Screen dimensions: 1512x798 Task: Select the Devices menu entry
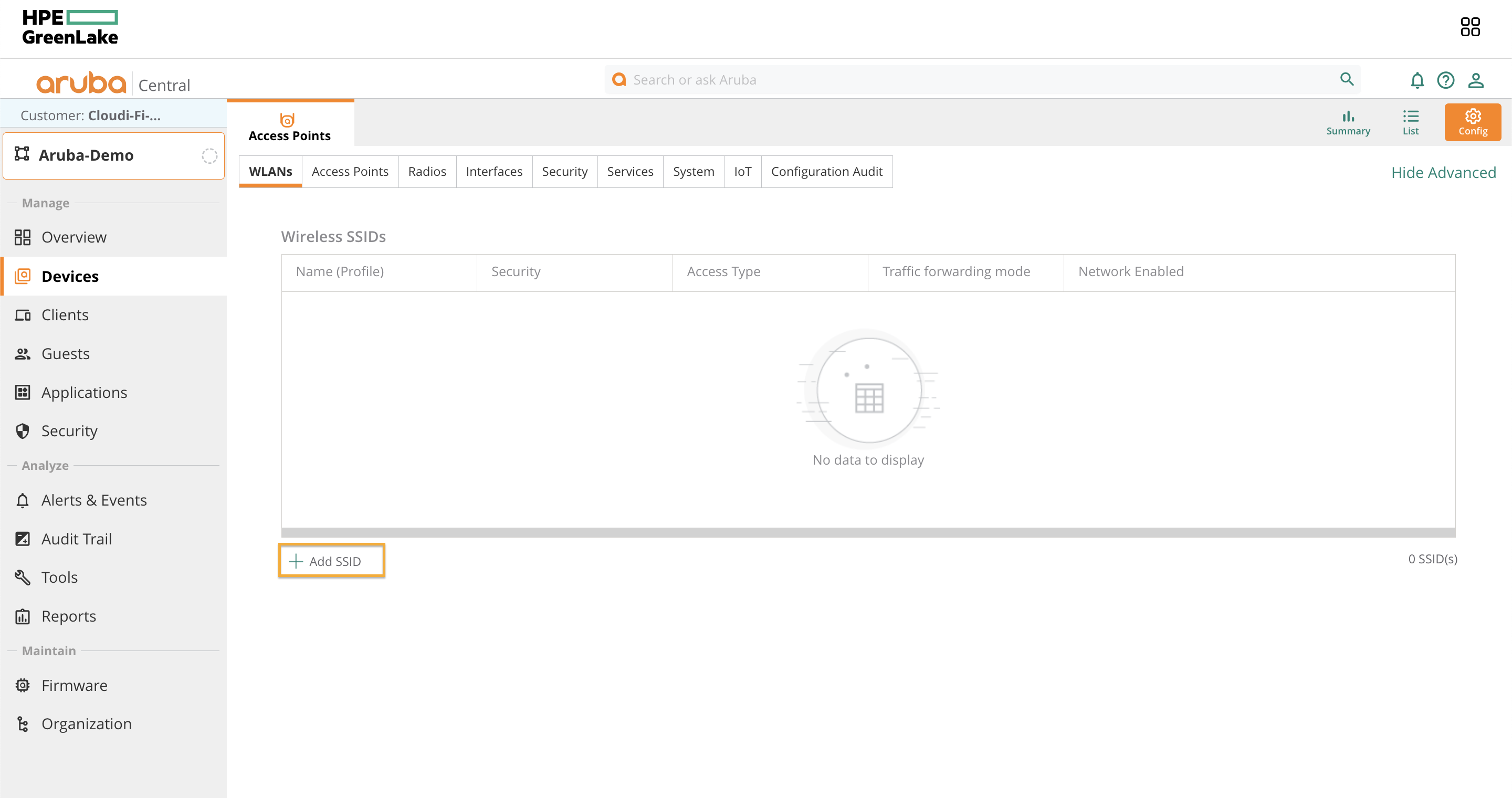pos(70,276)
